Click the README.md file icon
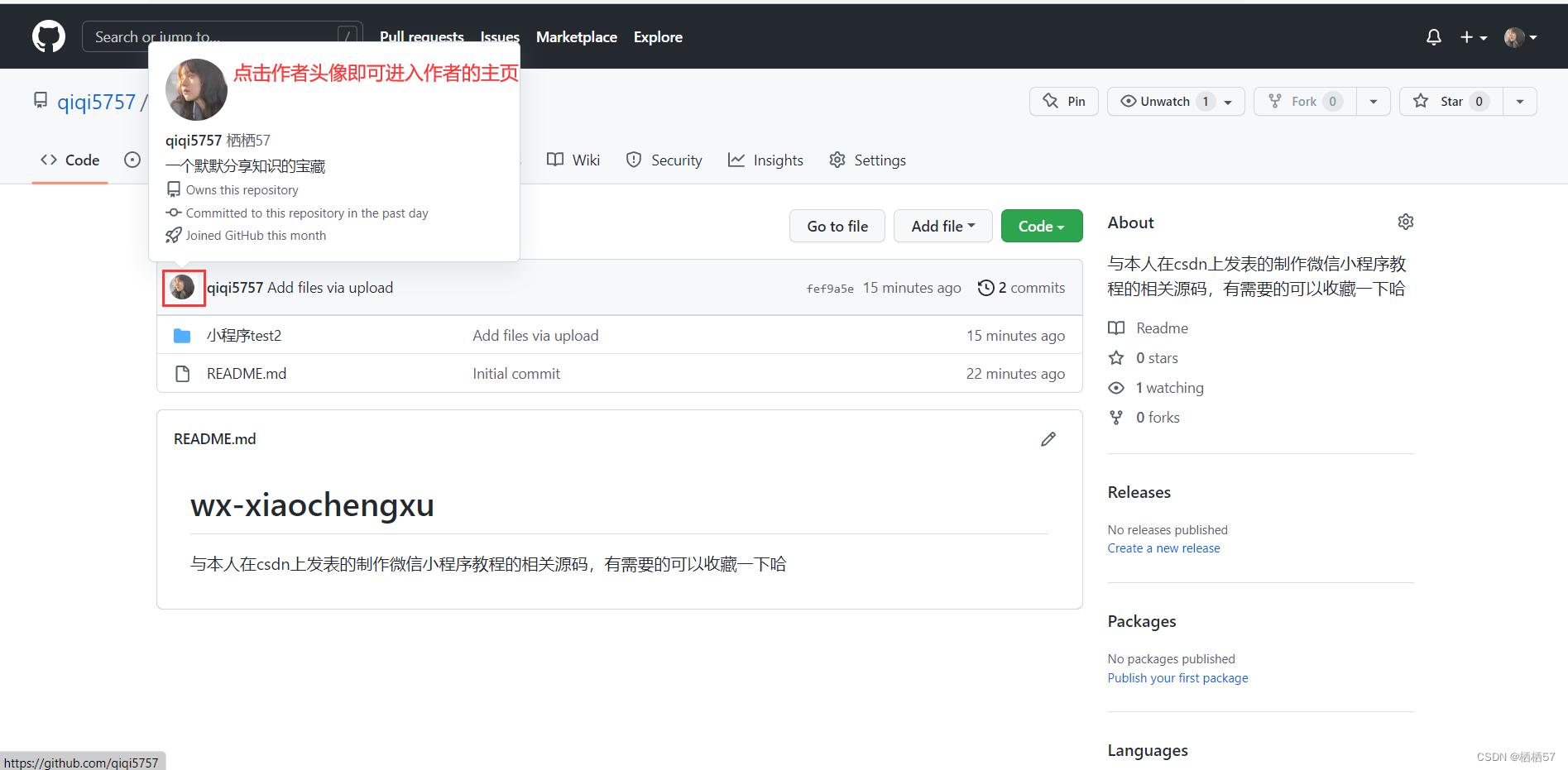This screenshot has height=770, width=1568. coord(182,374)
